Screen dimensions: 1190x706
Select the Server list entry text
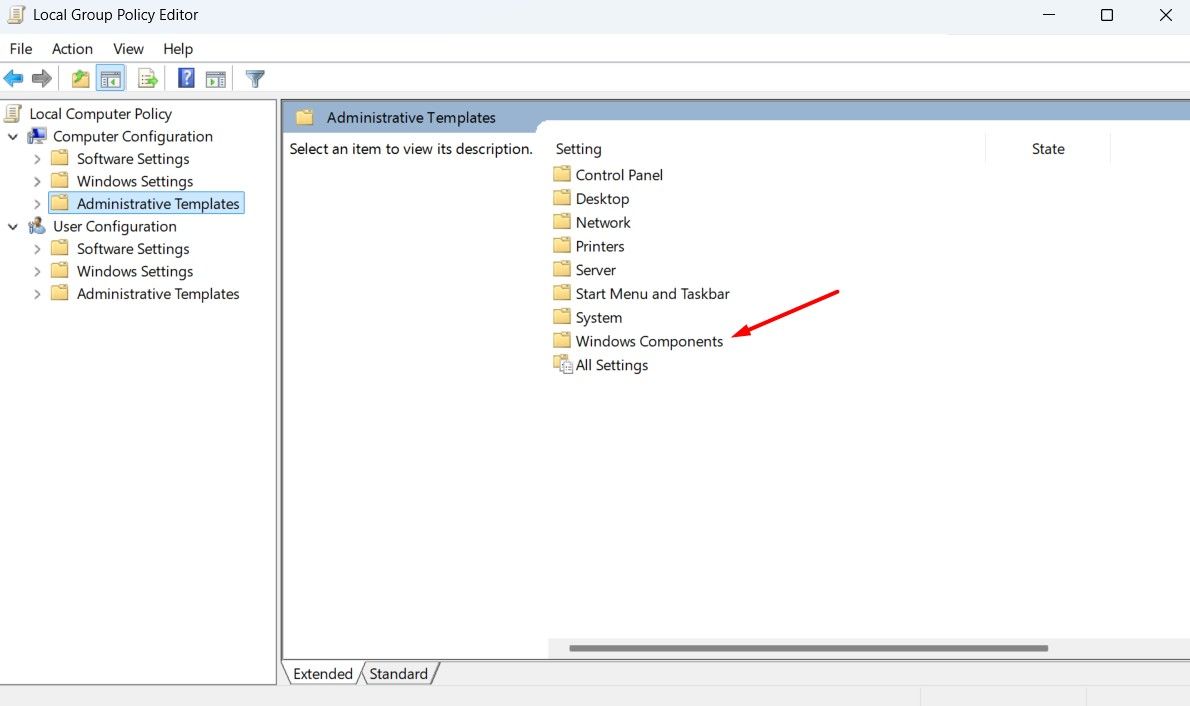[x=596, y=269]
